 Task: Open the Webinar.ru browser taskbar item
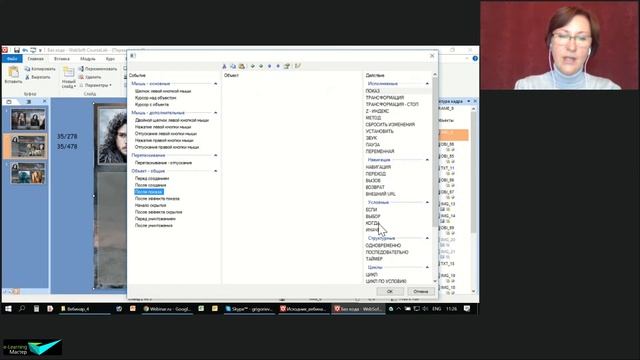click(167, 309)
